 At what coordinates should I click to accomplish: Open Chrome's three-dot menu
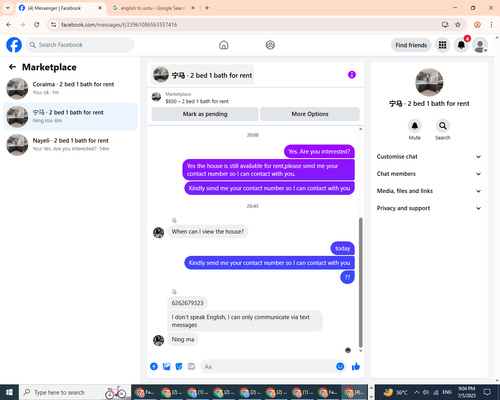tap(491, 24)
